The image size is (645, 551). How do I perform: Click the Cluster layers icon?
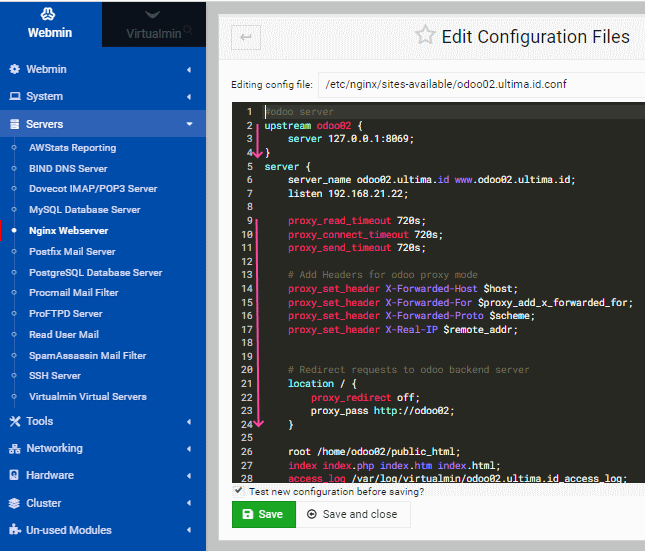pyautogui.click(x=14, y=503)
